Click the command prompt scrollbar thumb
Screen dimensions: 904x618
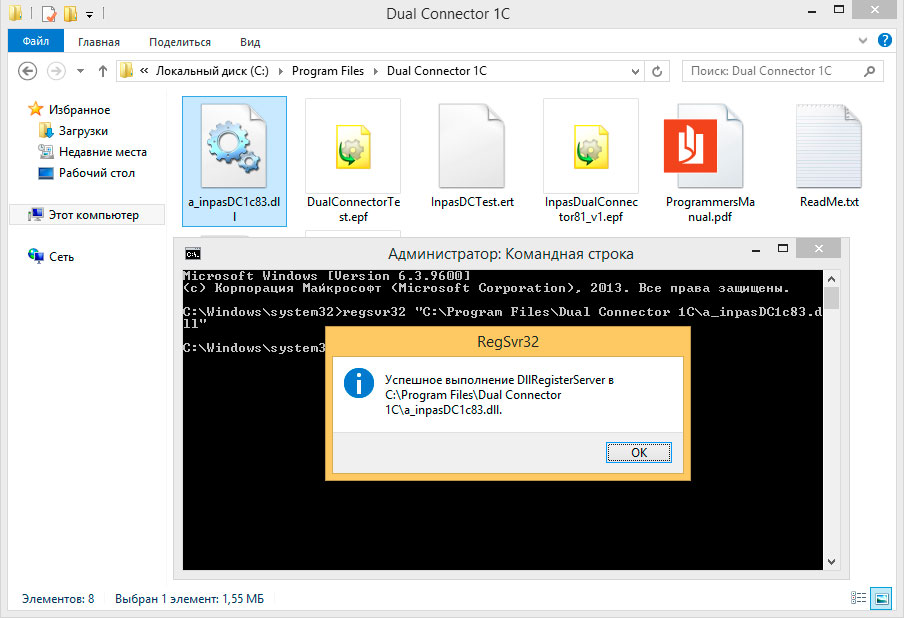(831, 298)
